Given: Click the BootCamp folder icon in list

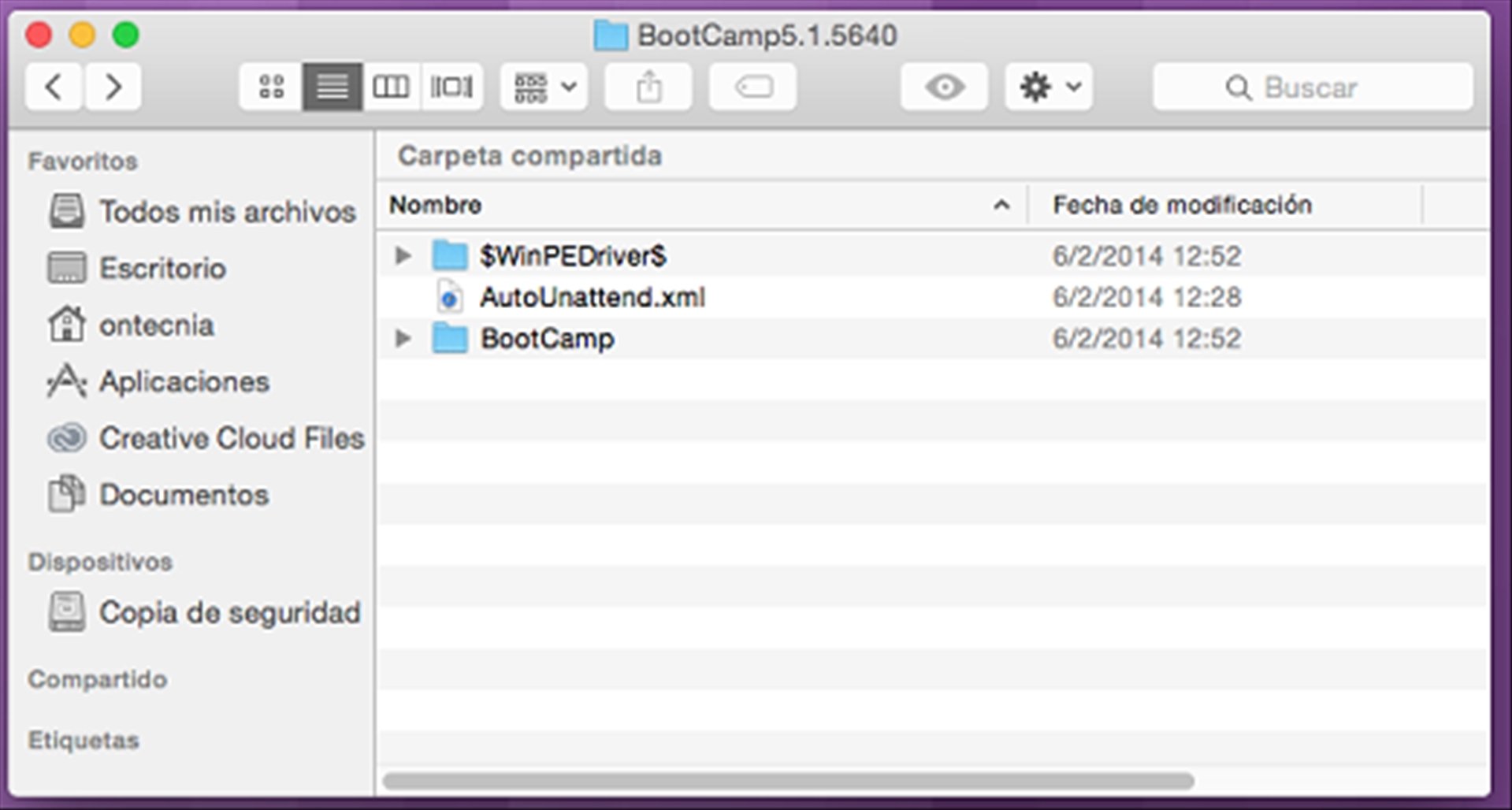Looking at the screenshot, I should pos(450,338).
